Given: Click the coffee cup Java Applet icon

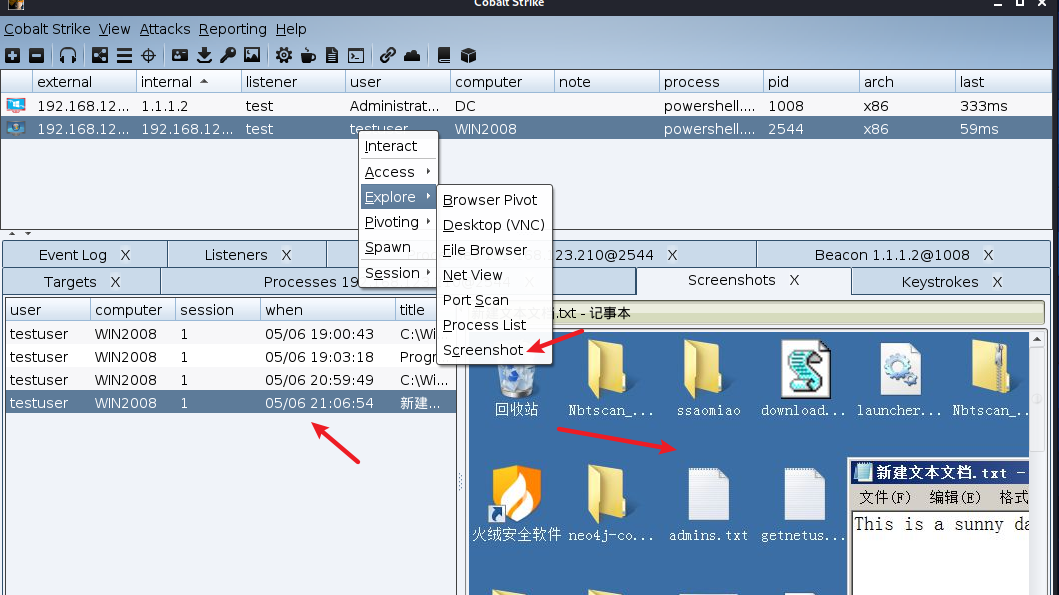Looking at the screenshot, I should (x=308, y=55).
